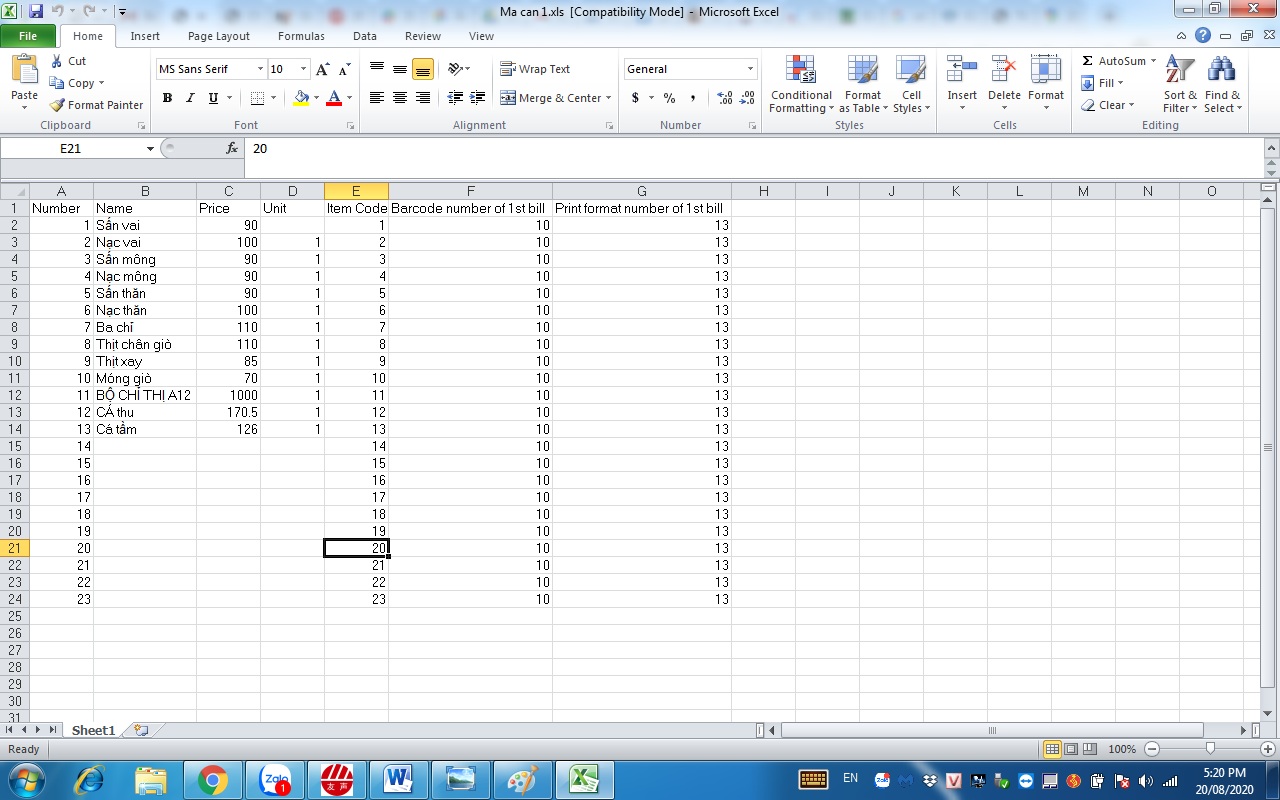This screenshot has width=1280, height=800.
Task: Apply middle vertical alignment
Action: pos(400,69)
